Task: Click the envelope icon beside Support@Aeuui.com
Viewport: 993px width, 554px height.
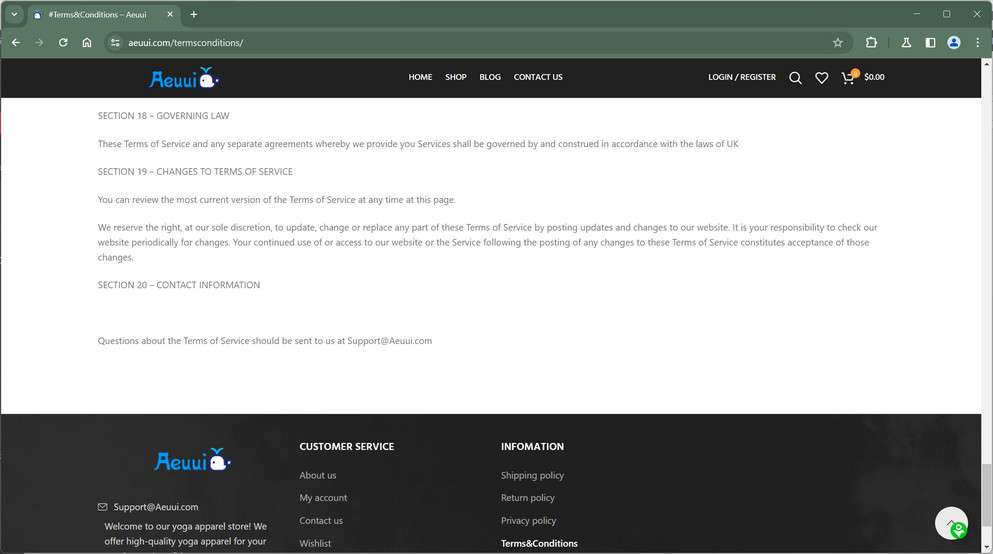Action: tap(103, 507)
